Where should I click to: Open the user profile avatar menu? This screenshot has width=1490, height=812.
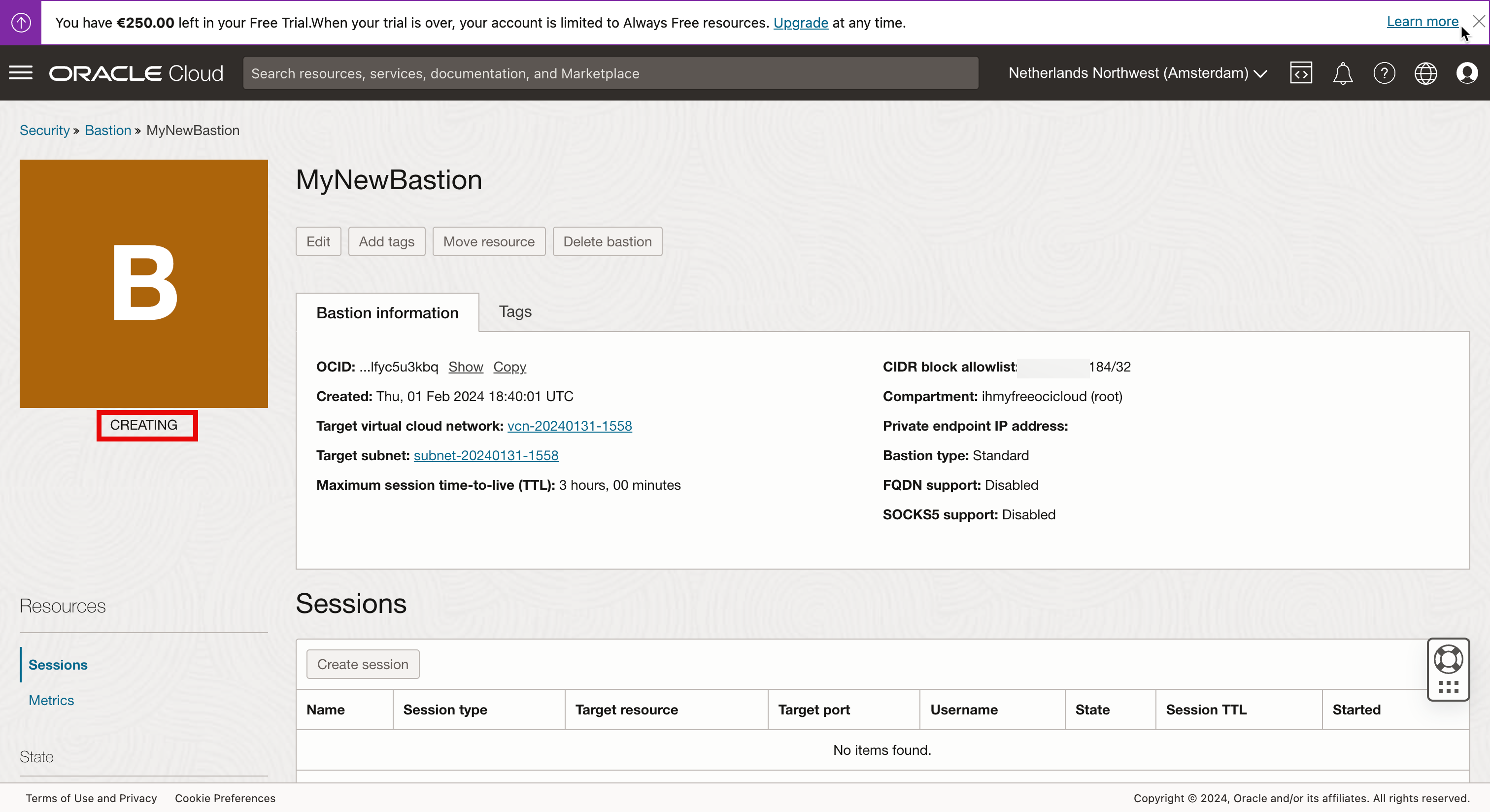tap(1467, 73)
